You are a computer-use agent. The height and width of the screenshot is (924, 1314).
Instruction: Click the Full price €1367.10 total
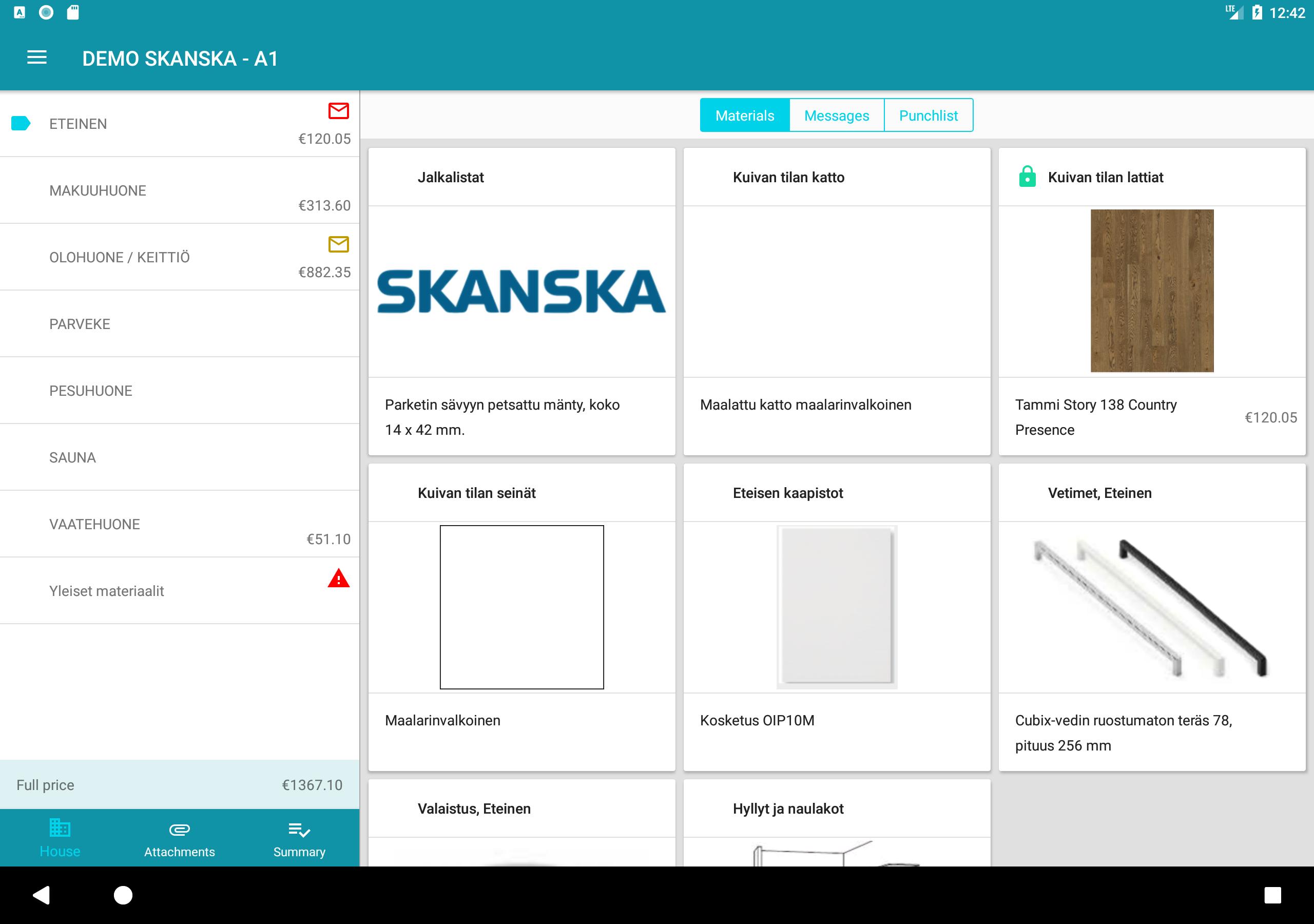click(180, 784)
